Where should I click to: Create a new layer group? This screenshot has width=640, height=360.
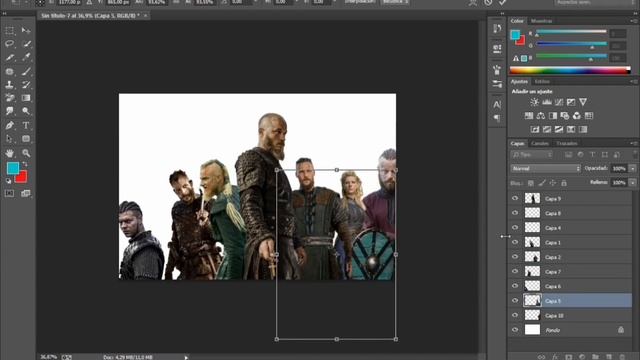596,357
